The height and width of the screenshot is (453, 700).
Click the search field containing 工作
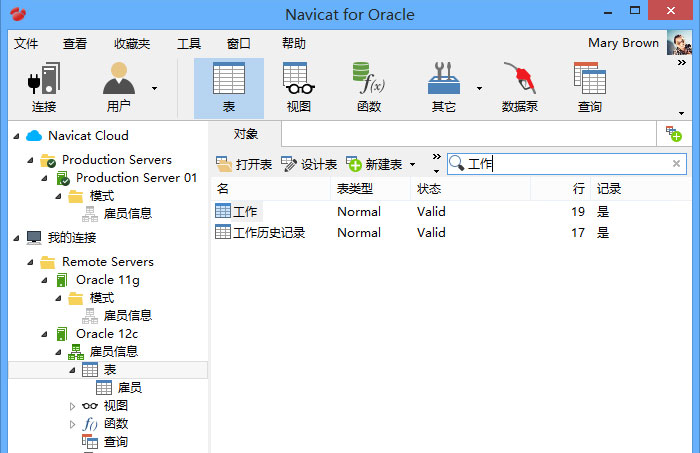(x=567, y=164)
